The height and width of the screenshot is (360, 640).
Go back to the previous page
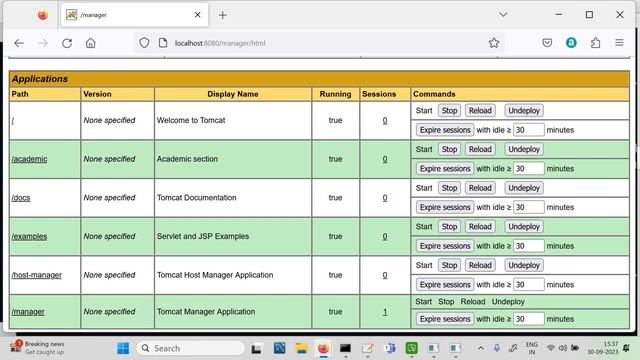[x=19, y=43]
